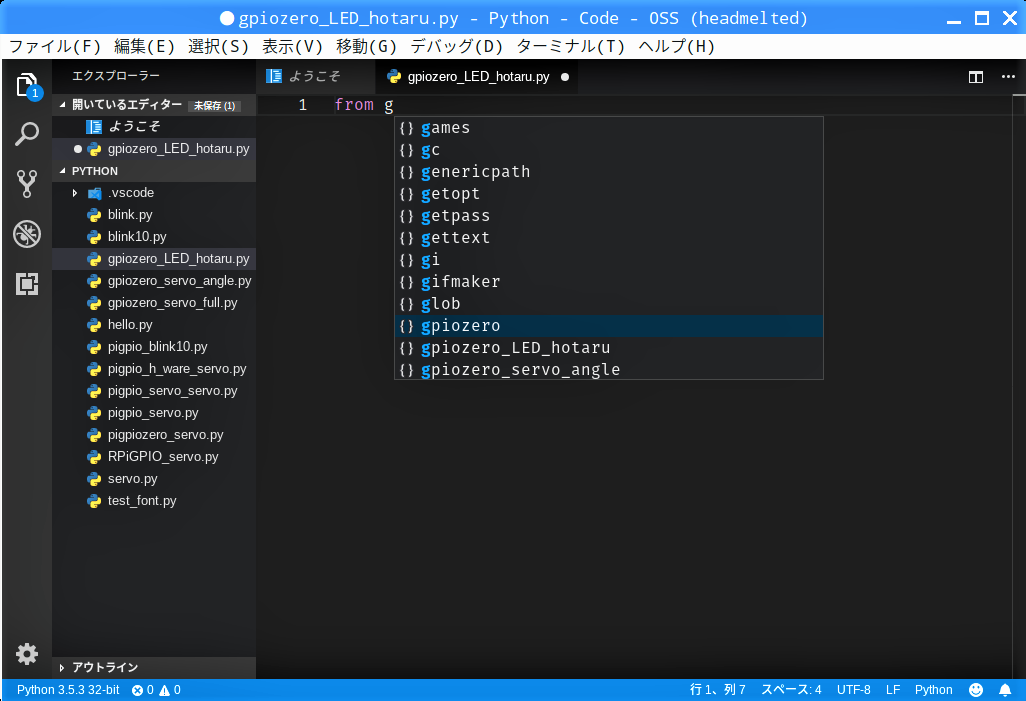Open pigpio_servo.py in the file tree
1026x701 pixels.
(x=154, y=413)
